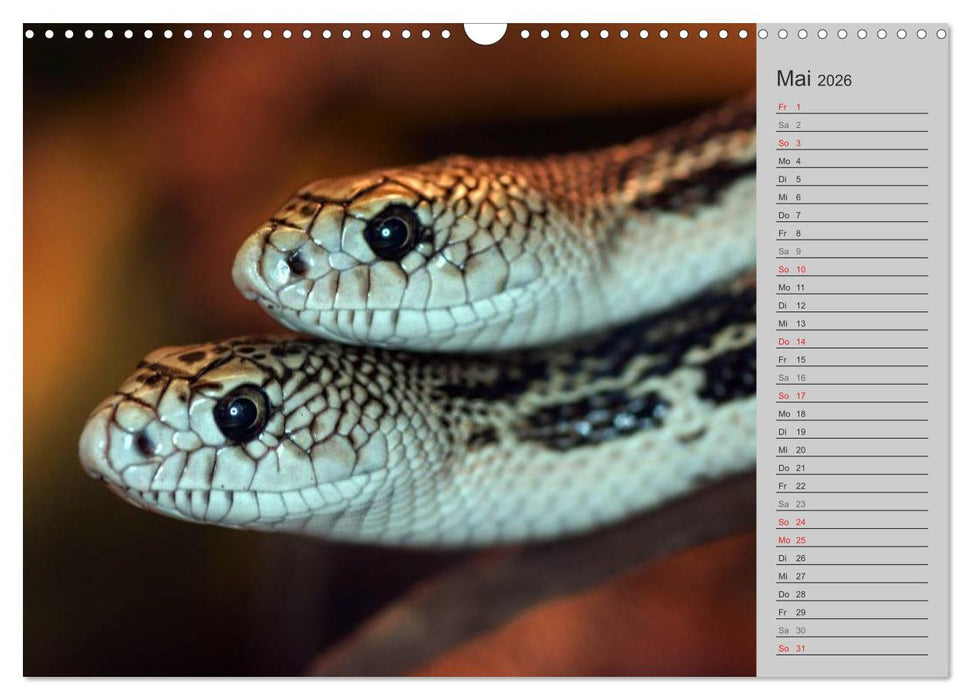Select the Sunday 17 date row
This screenshot has width=971, height=700.
pos(851,396)
